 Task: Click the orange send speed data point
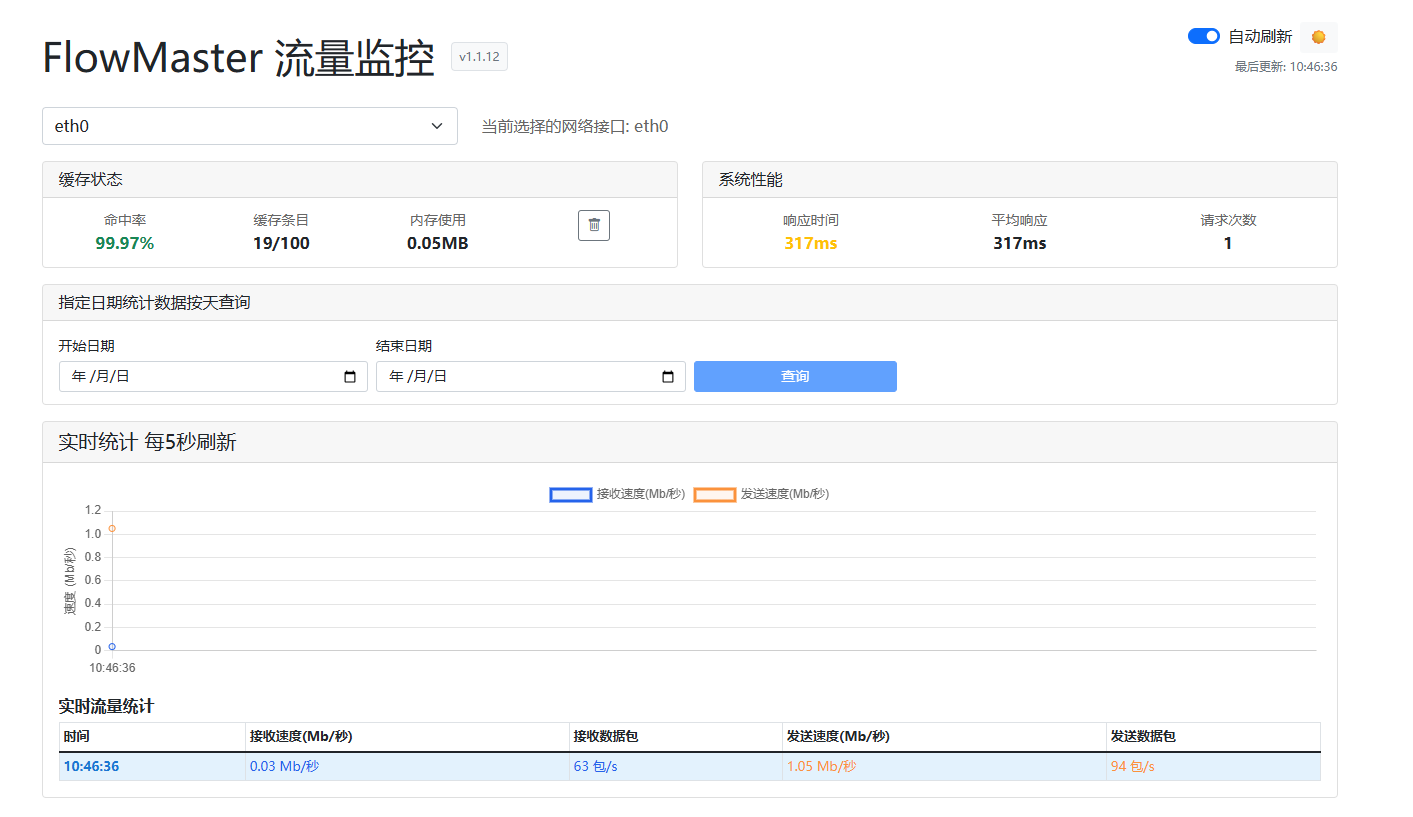pyautogui.click(x=112, y=528)
